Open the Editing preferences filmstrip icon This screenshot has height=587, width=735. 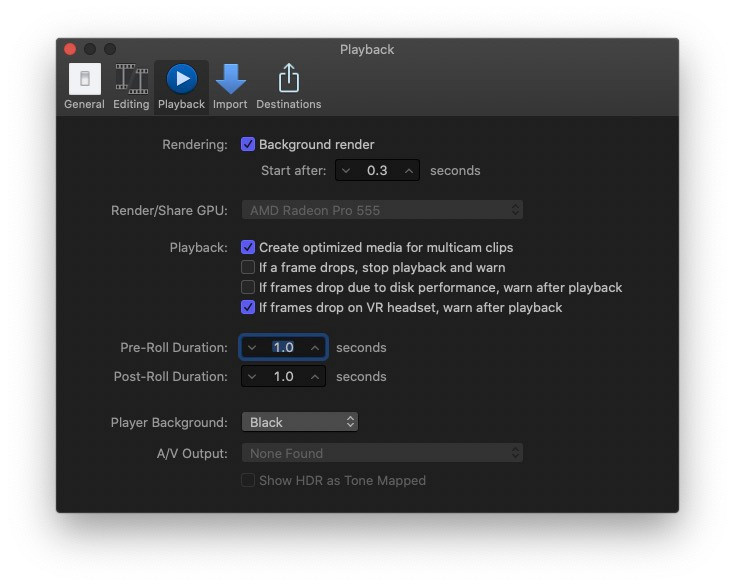click(x=132, y=79)
